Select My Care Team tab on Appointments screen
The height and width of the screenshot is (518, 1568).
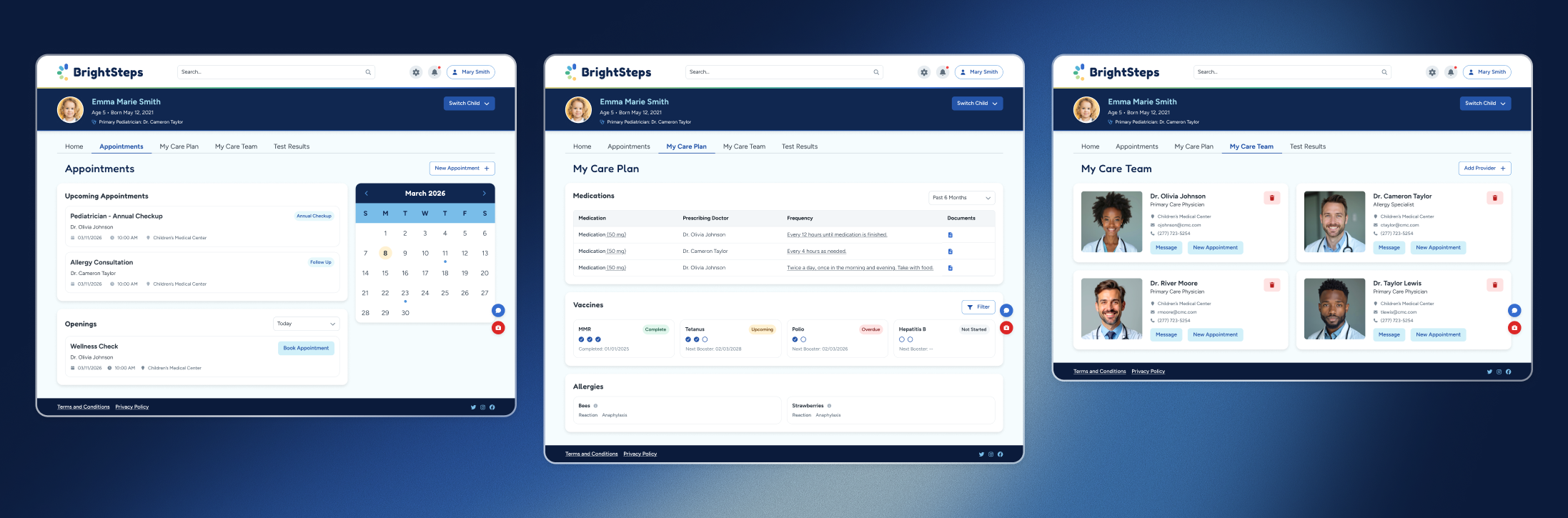236,146
